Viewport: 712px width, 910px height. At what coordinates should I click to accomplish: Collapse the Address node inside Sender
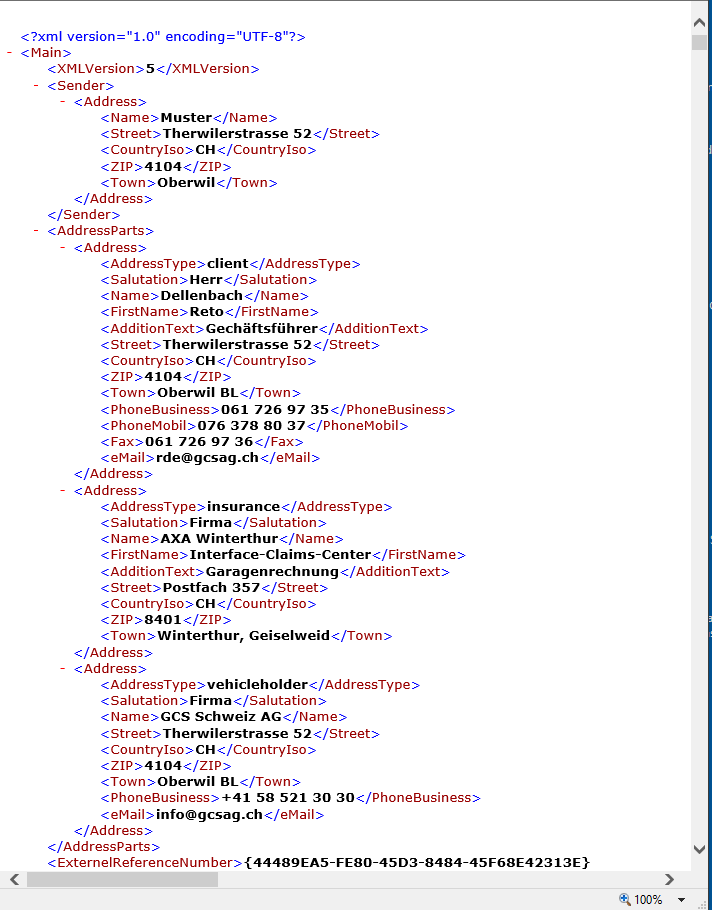(x=64, y=101)
